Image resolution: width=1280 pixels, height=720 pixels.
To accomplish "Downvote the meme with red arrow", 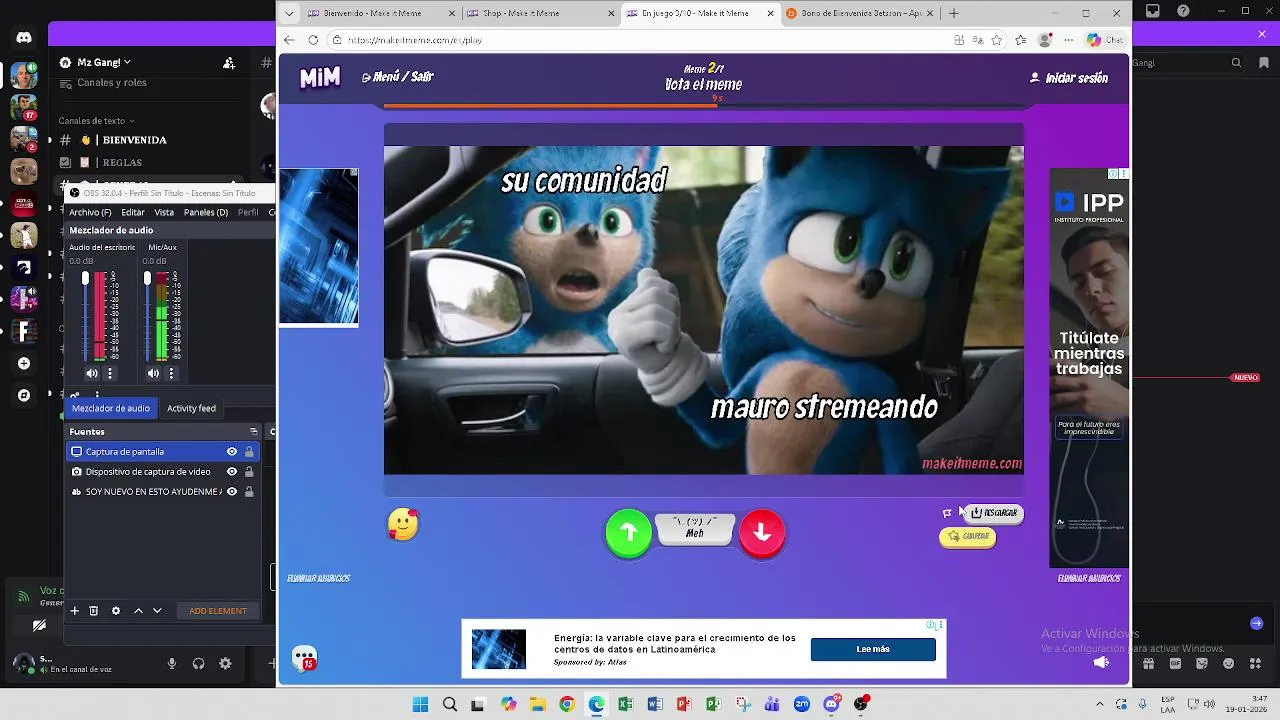I will 762,533.
